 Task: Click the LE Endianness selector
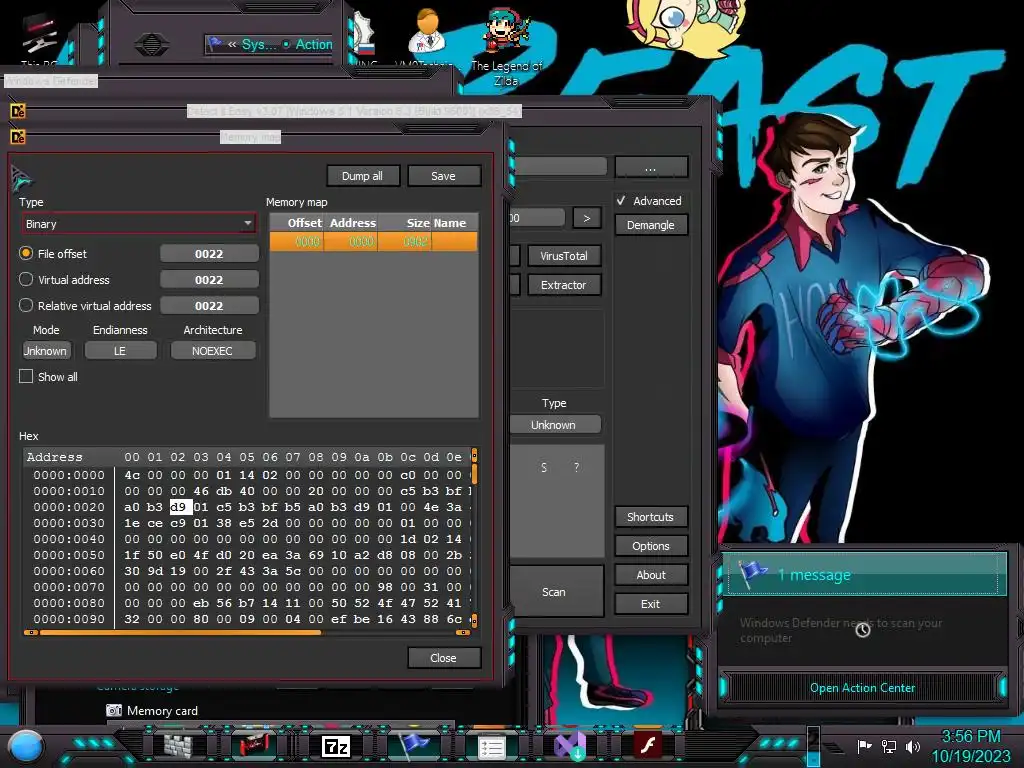click(x=120, y=351)
